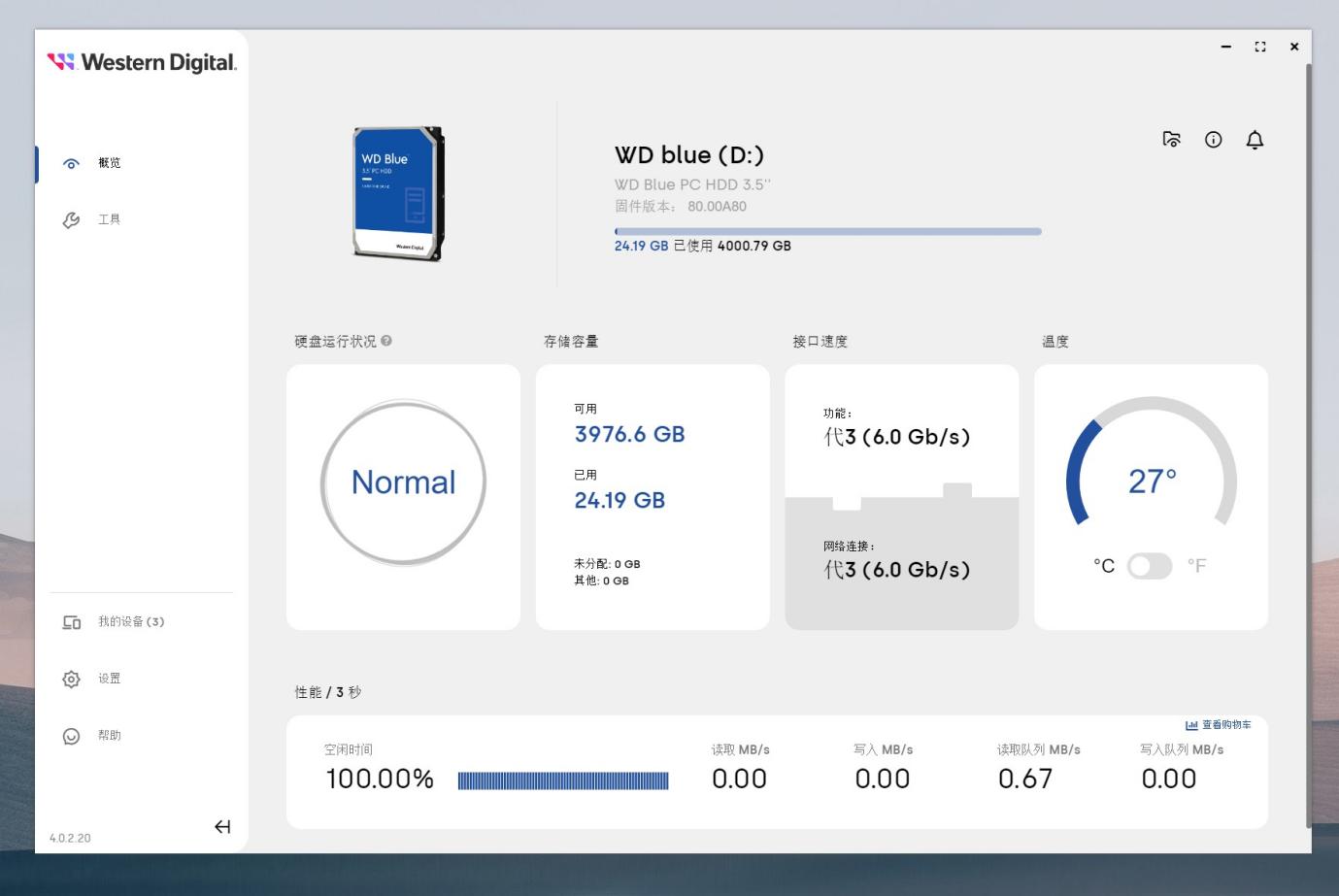
Task: Open the 查看购物车 chart link
Action: click(1219, 725)
